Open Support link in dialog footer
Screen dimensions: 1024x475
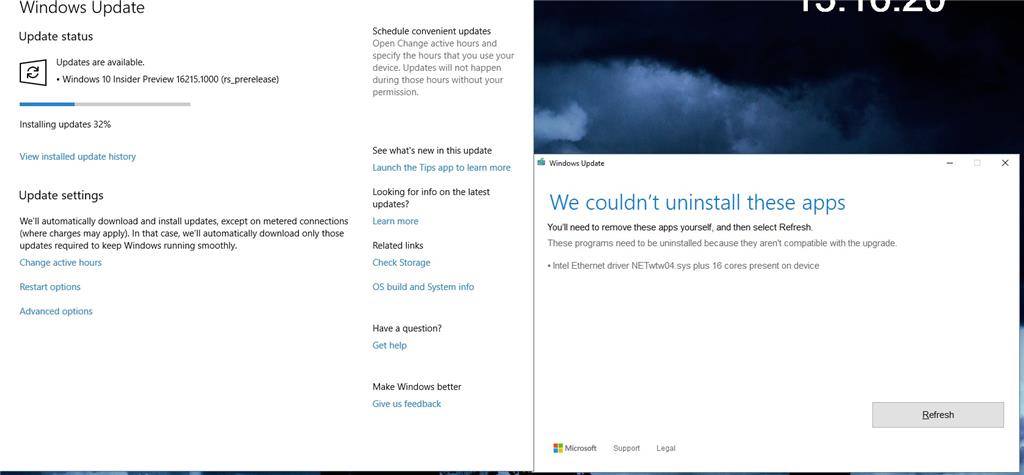click(626, 448)
